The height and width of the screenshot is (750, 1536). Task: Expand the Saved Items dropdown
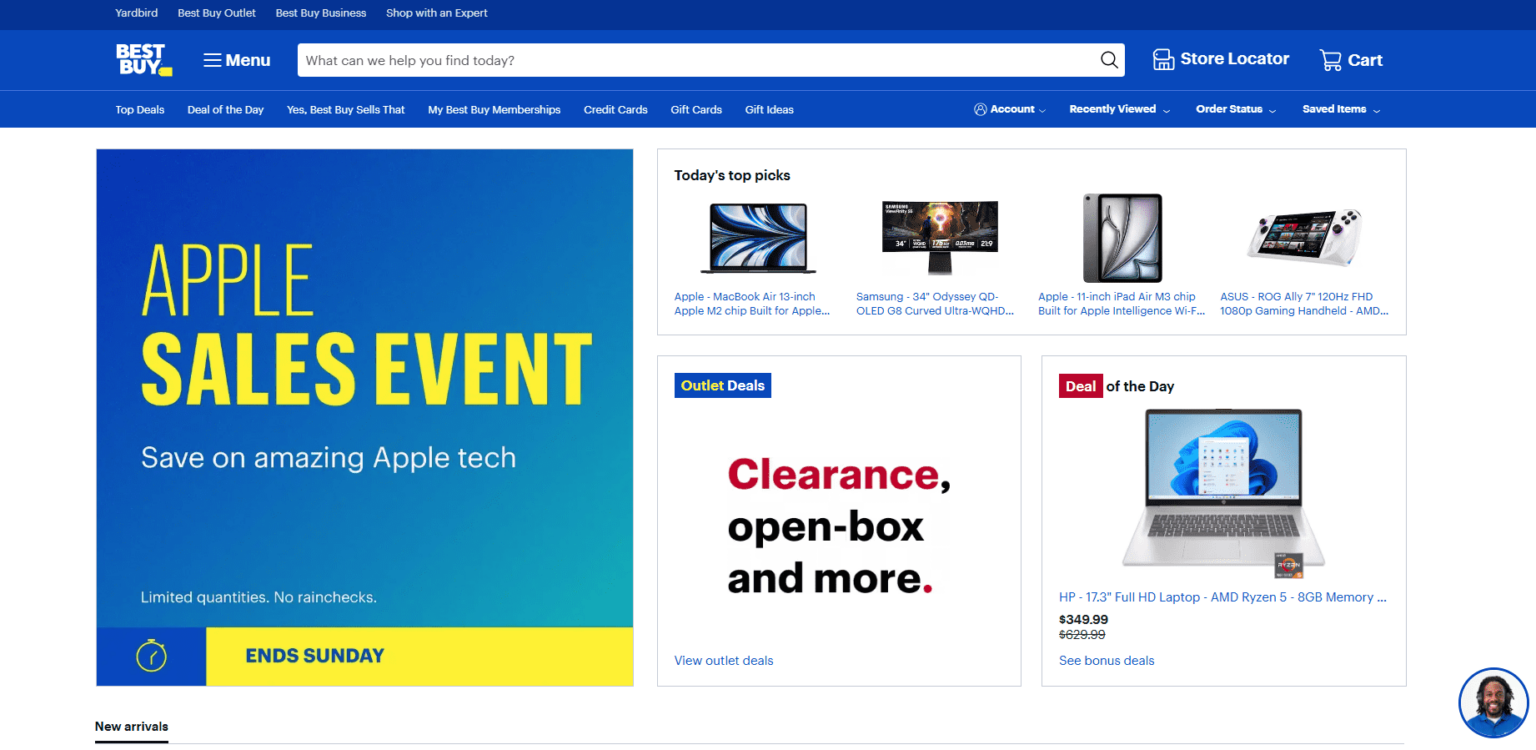point(1341,110)
